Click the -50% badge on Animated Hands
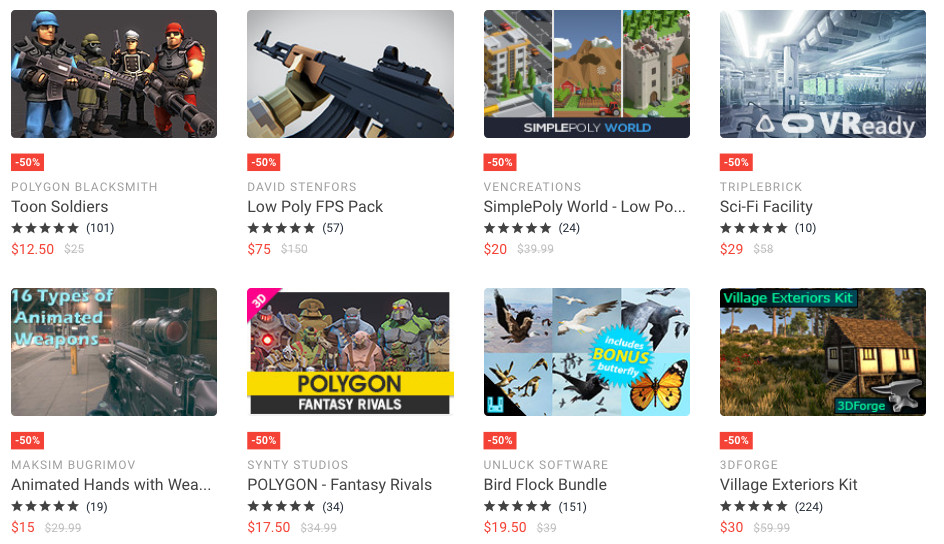 coord(28,440)
